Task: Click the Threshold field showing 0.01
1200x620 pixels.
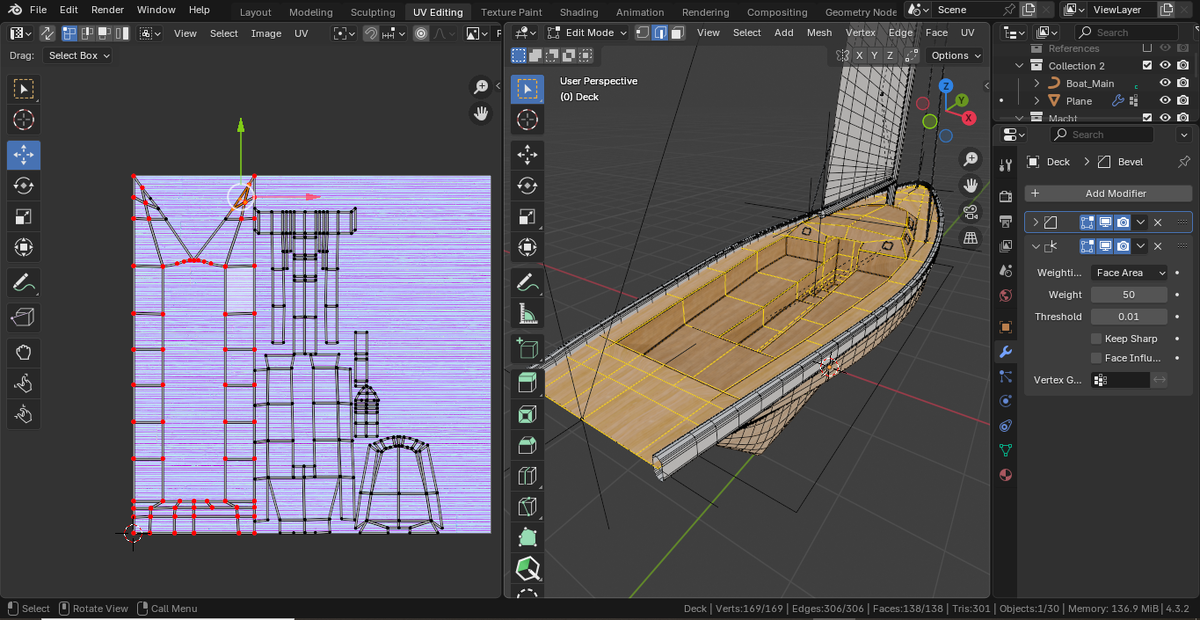Action: tap(1128, 317)
